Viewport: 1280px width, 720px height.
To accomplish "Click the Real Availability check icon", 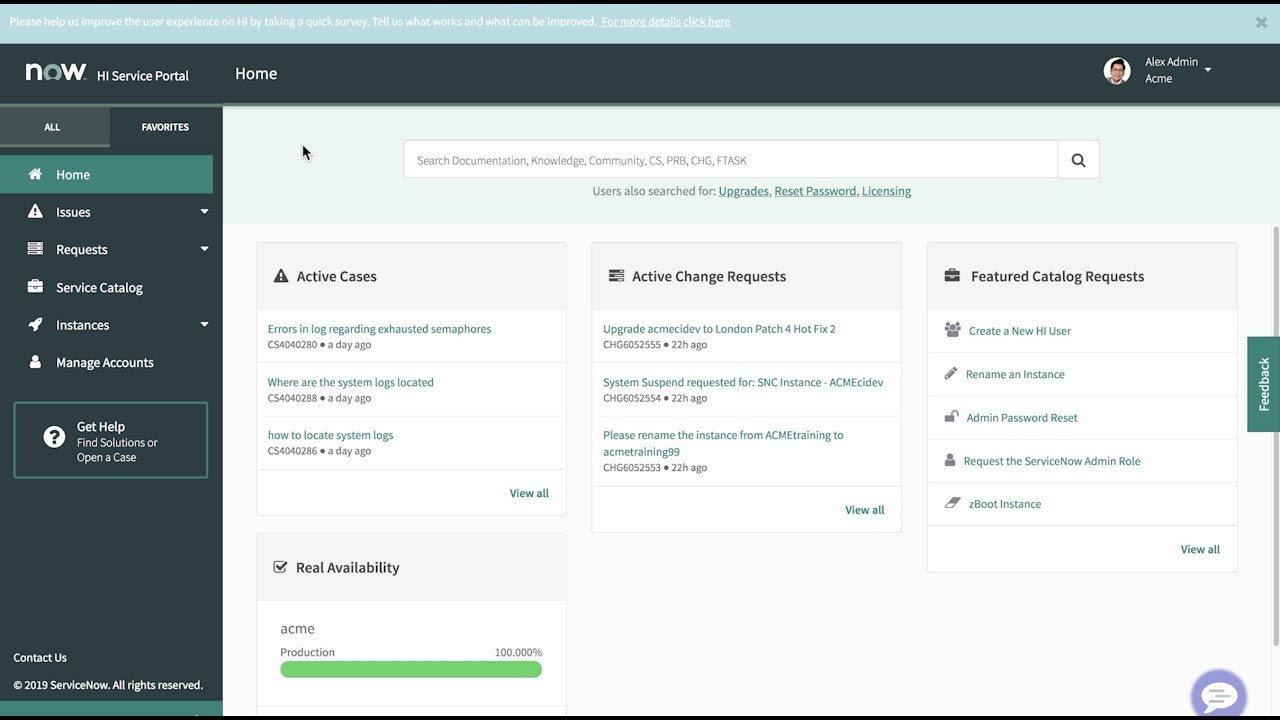I will click(x=280, y=567).
